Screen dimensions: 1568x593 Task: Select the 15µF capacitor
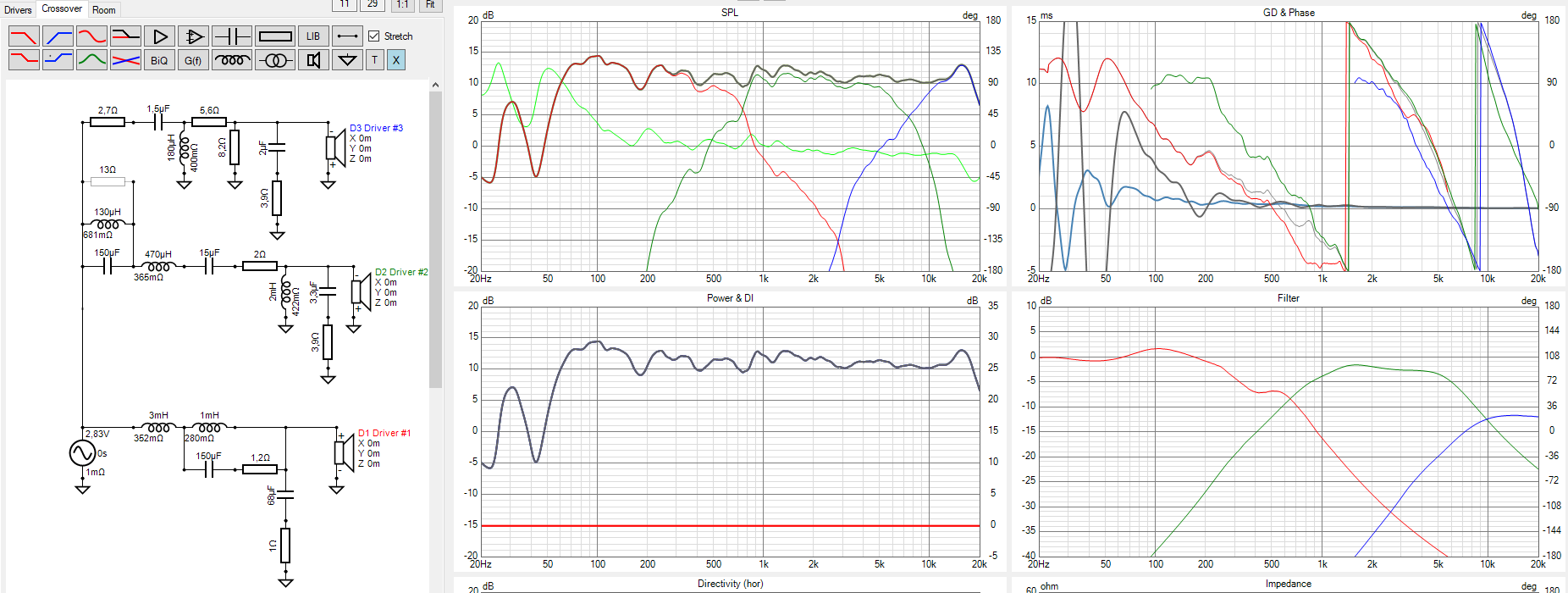click(x=209, y=266)
